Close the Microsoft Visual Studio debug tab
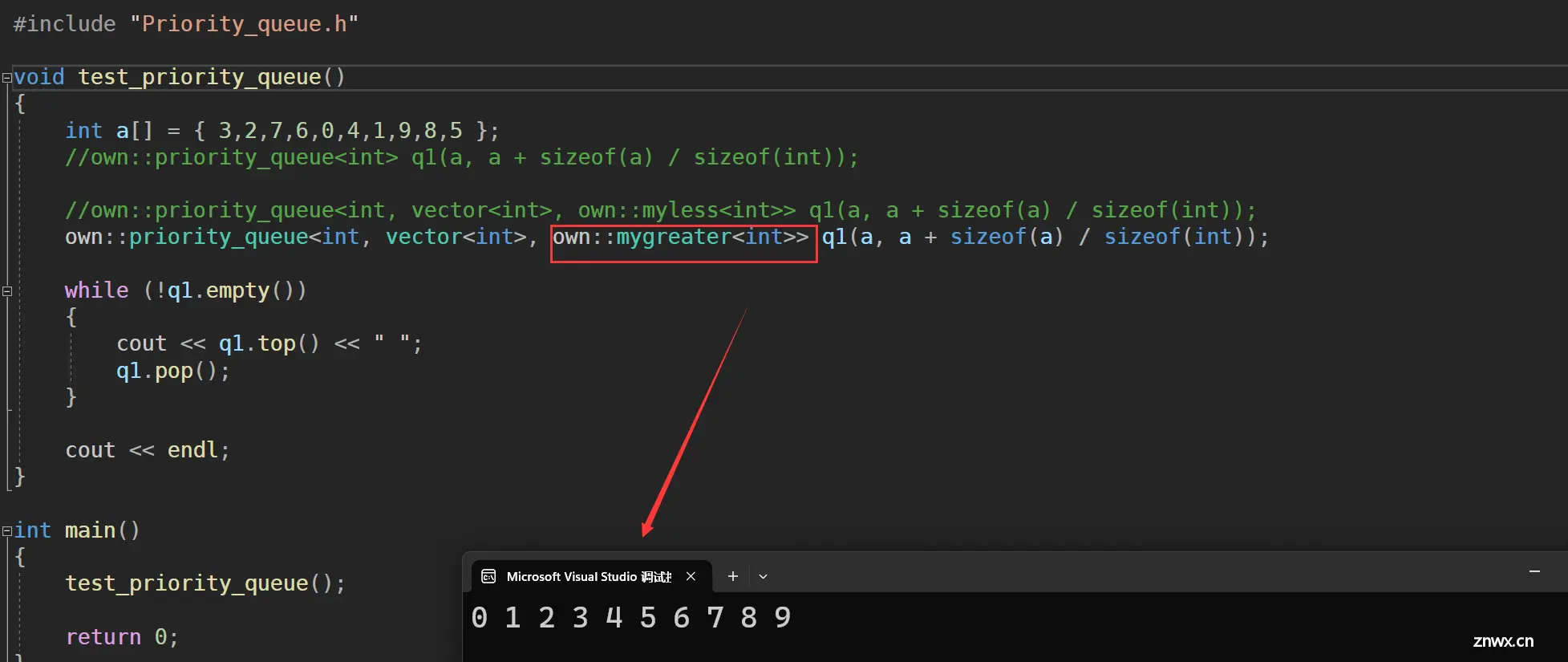The height and width of the screenshot is (662, 1568). click(x=691, y=576)
